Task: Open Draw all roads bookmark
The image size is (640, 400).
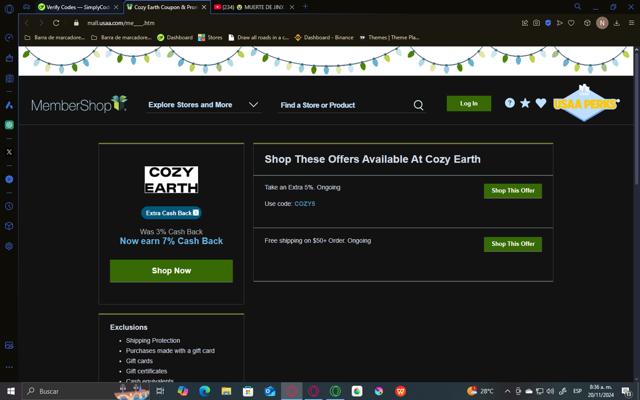Action: coord(258,38)
